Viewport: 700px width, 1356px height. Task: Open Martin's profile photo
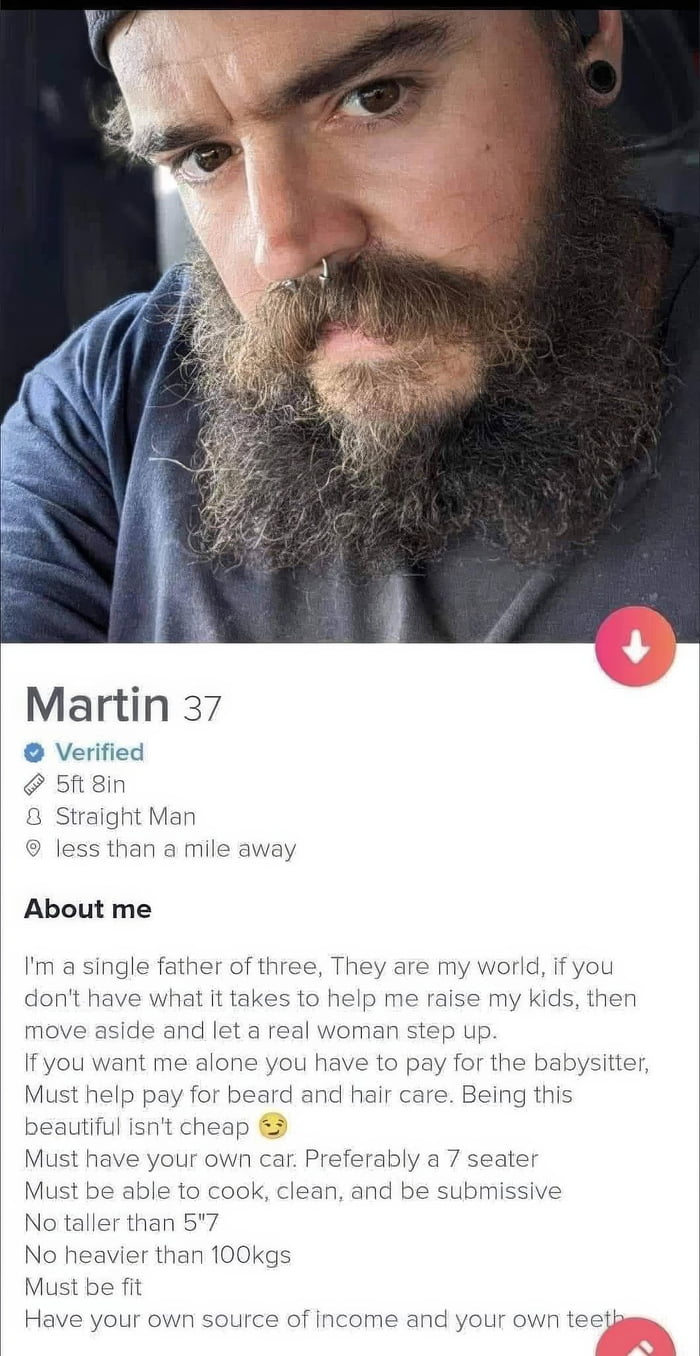350,325
